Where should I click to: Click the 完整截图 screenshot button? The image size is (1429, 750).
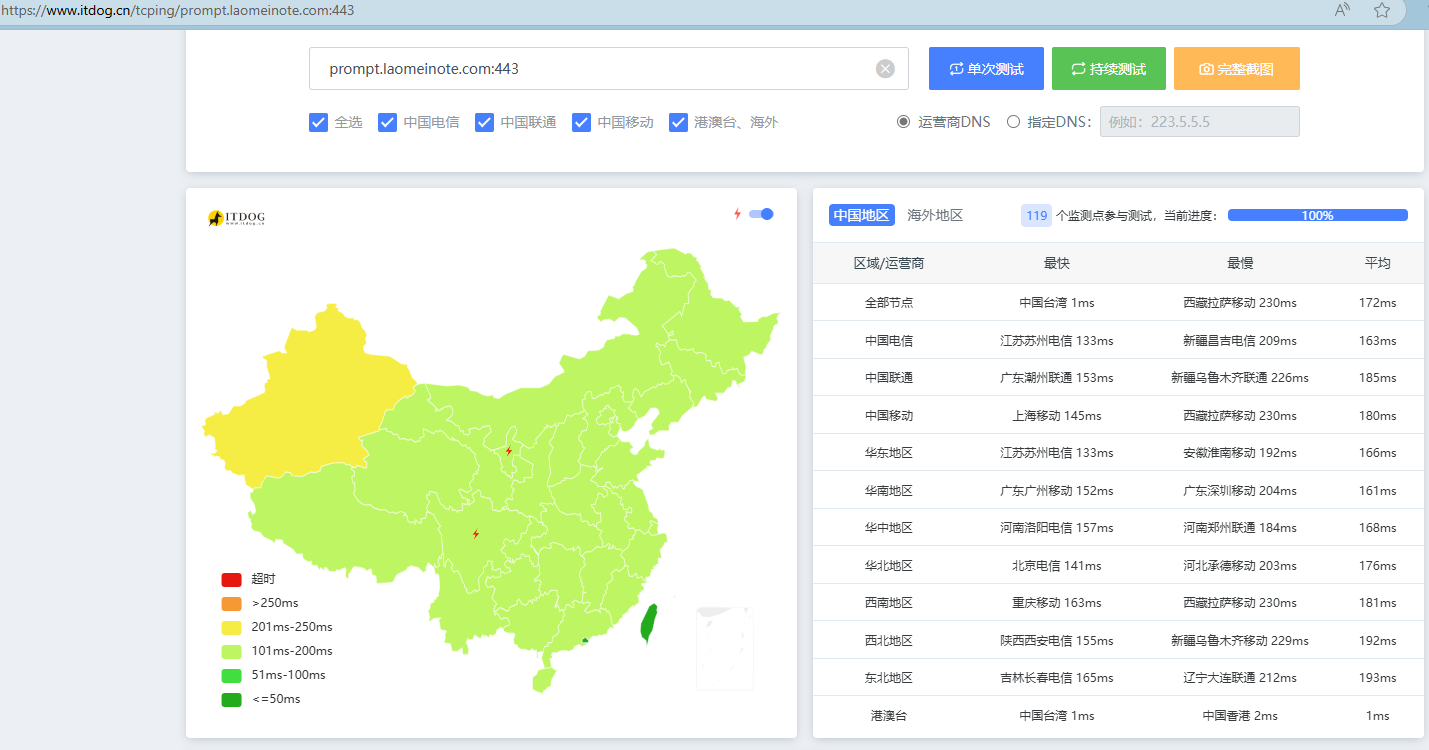(1236, 69)
